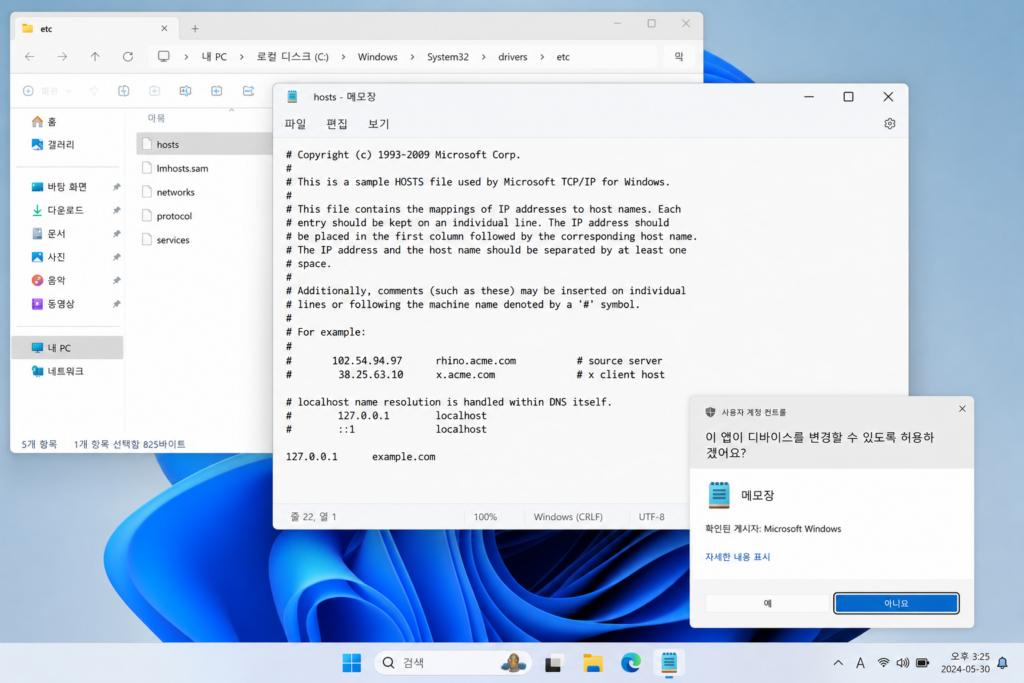The height and width of the screenshot is (683, 1024).
Task: Click 예 in the UAC prompt
Action: (767, 603)
